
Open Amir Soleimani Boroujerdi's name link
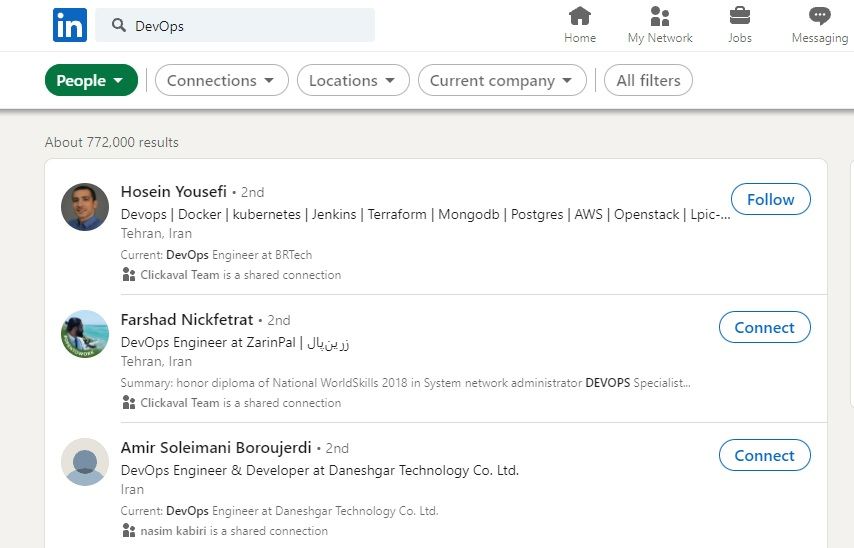[x=216, y=448]
